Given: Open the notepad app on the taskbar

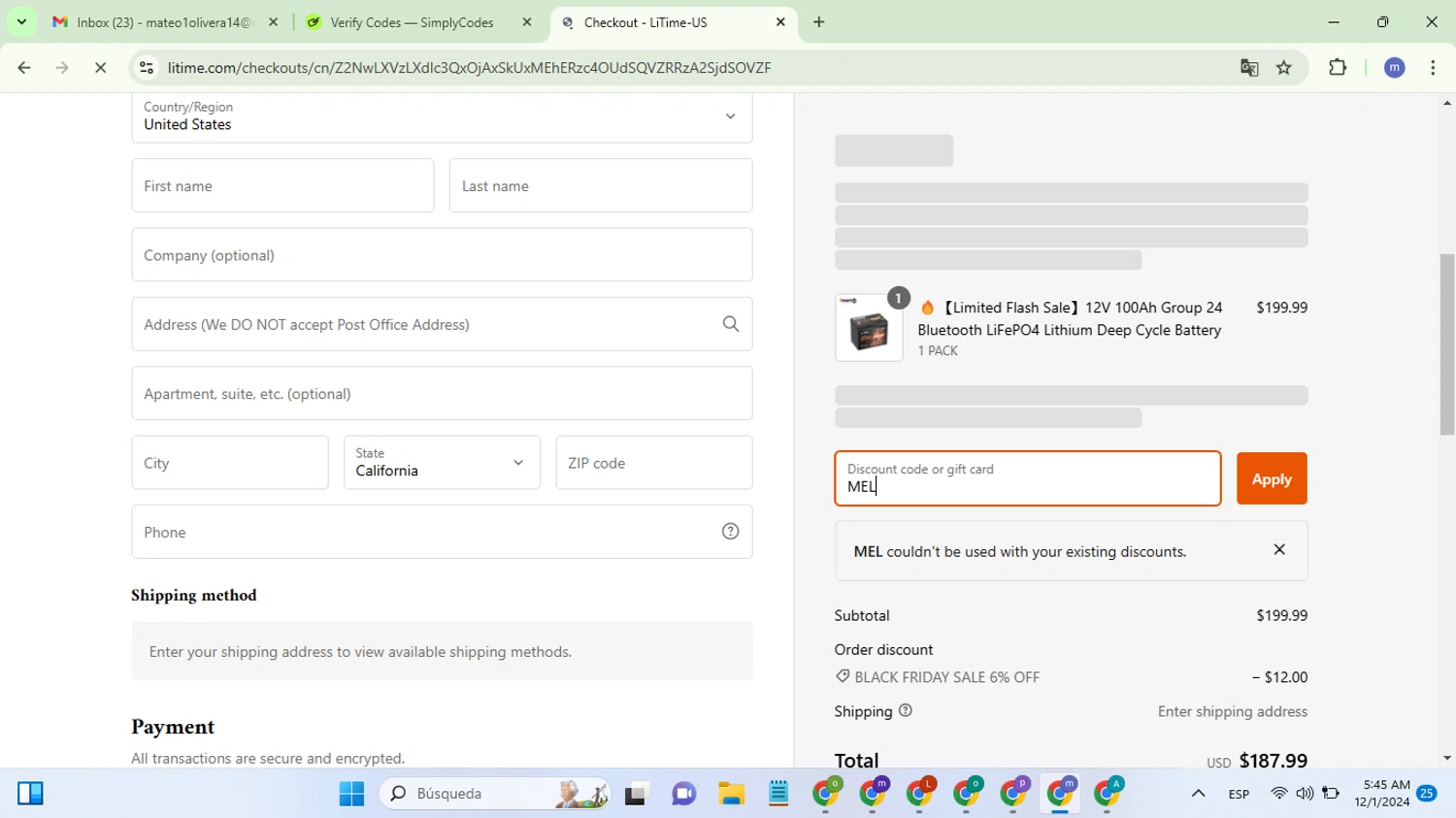Looking at the screenshot, I should point(778,794).
